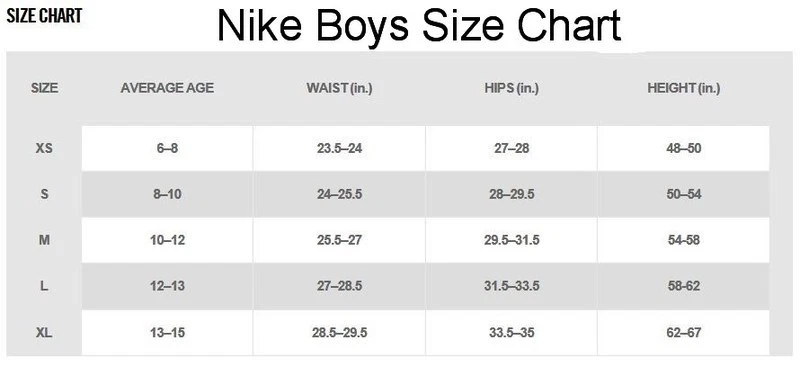Select the HEIGHT (in.) column header
The image size is (800, 367).
[x=684, y=88]
